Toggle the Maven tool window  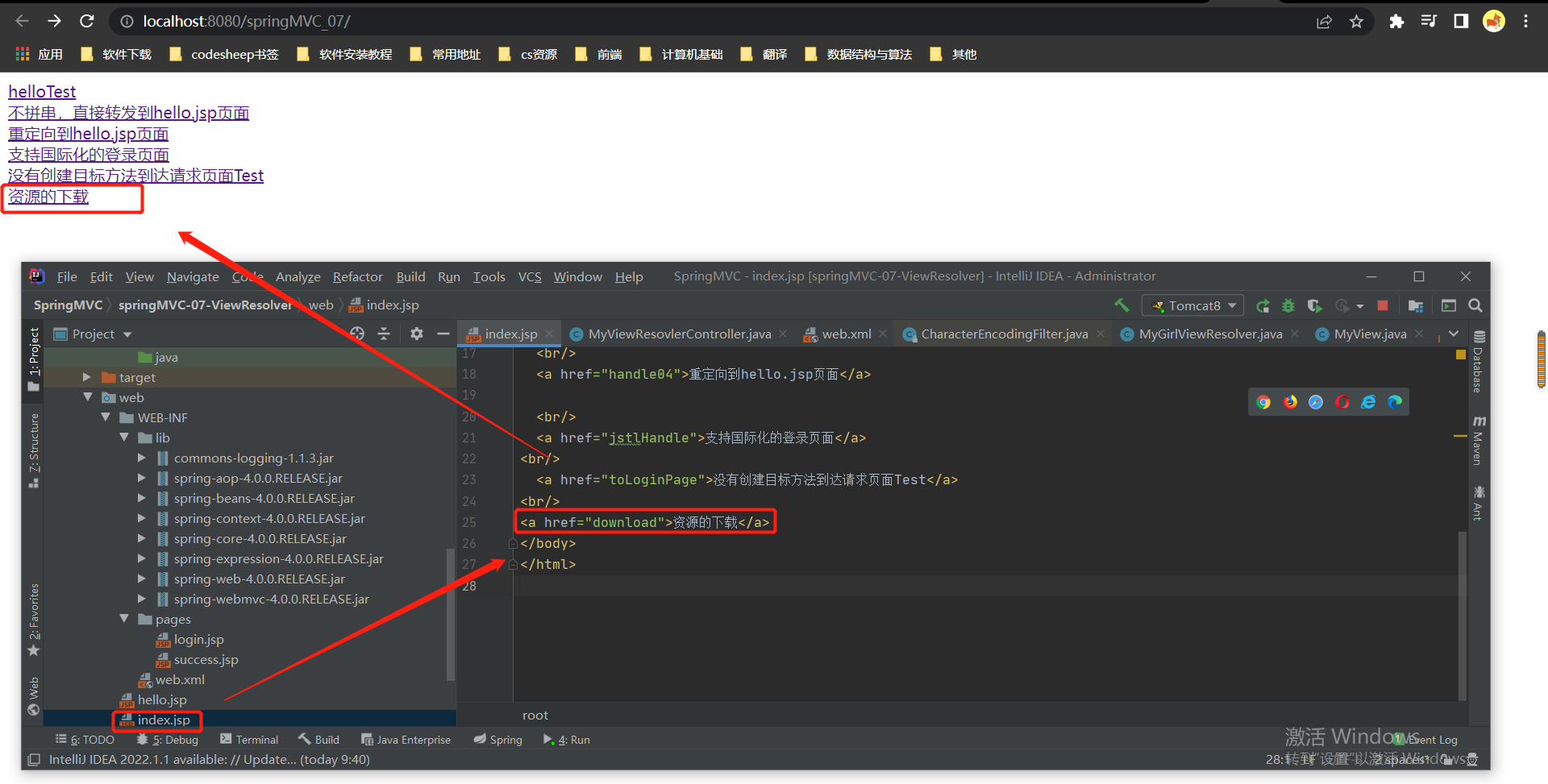coord(1478,441)
